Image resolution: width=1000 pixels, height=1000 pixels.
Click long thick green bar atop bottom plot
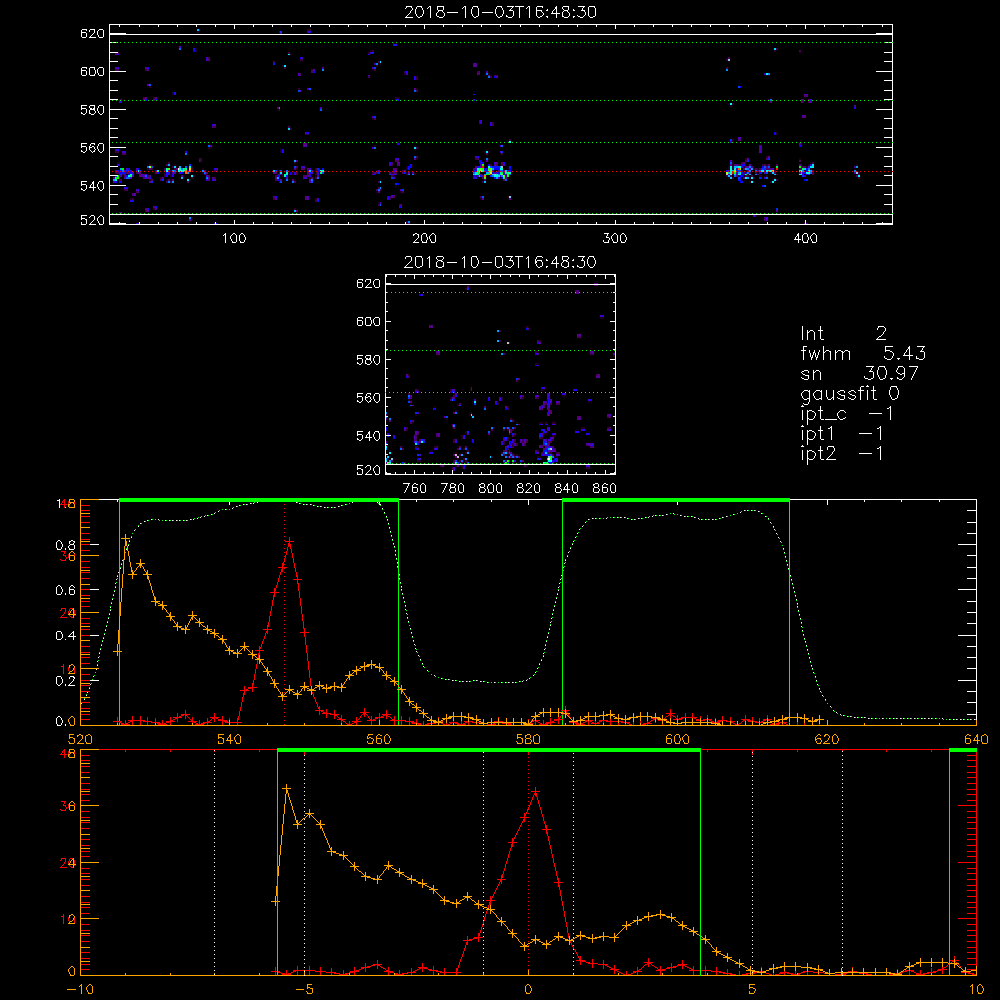[489, 750]
